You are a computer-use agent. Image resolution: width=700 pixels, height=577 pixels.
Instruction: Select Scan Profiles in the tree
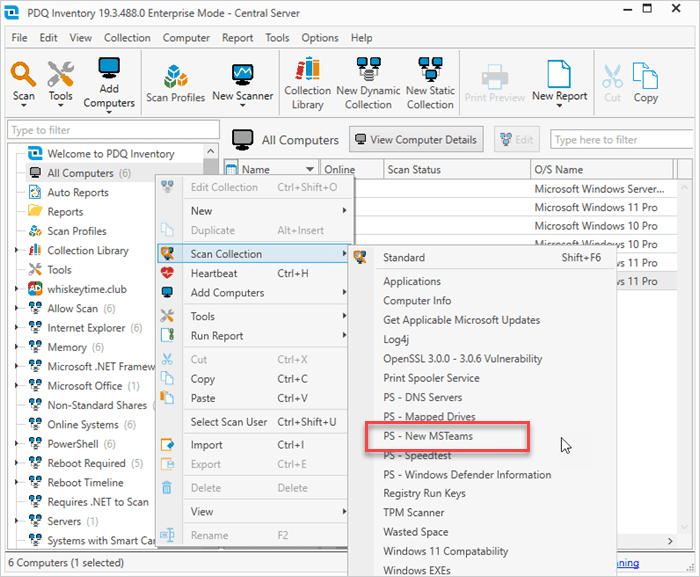click(x=77, y=231)
